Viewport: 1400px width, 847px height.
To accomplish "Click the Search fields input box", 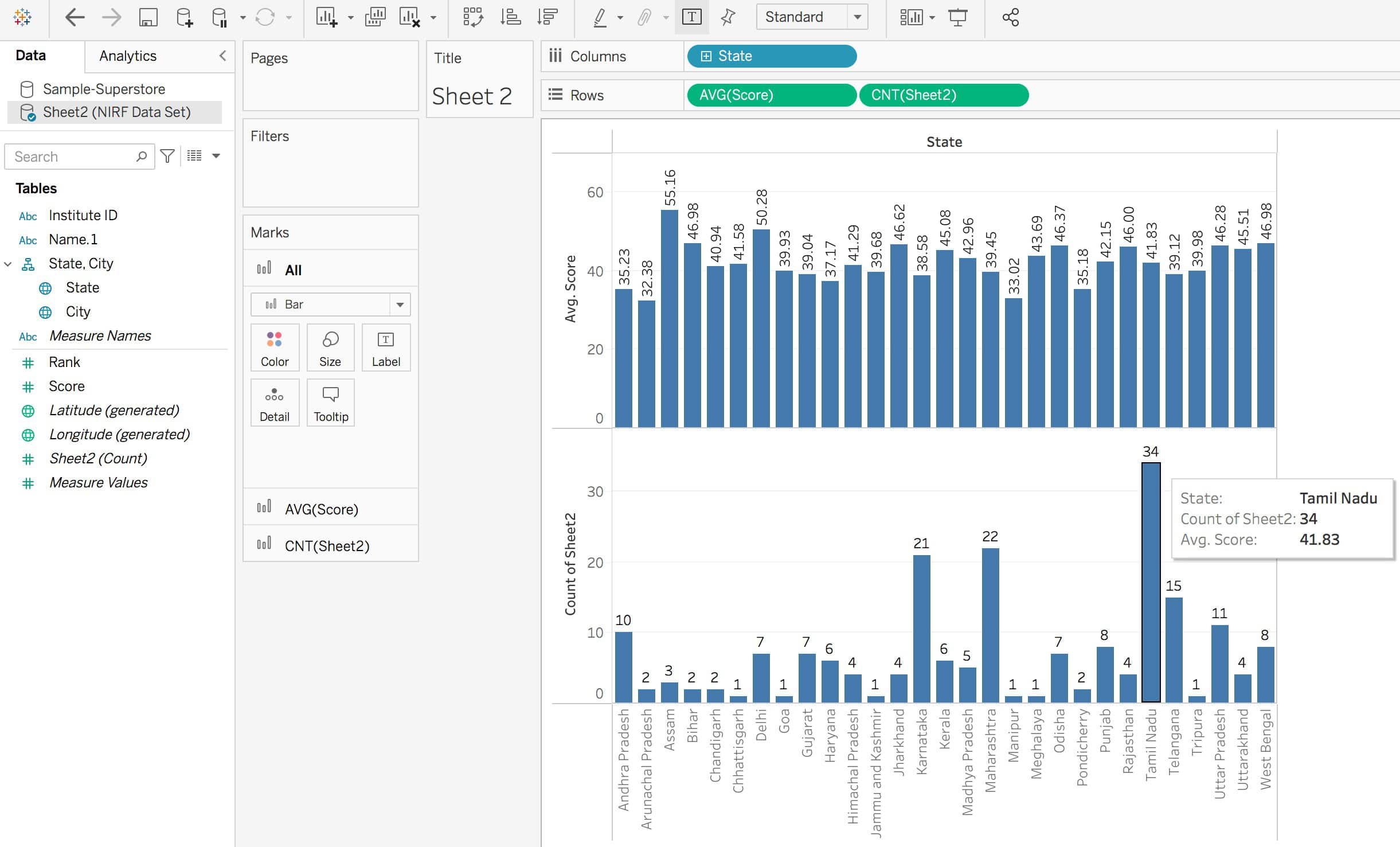I will pos(72,157).
